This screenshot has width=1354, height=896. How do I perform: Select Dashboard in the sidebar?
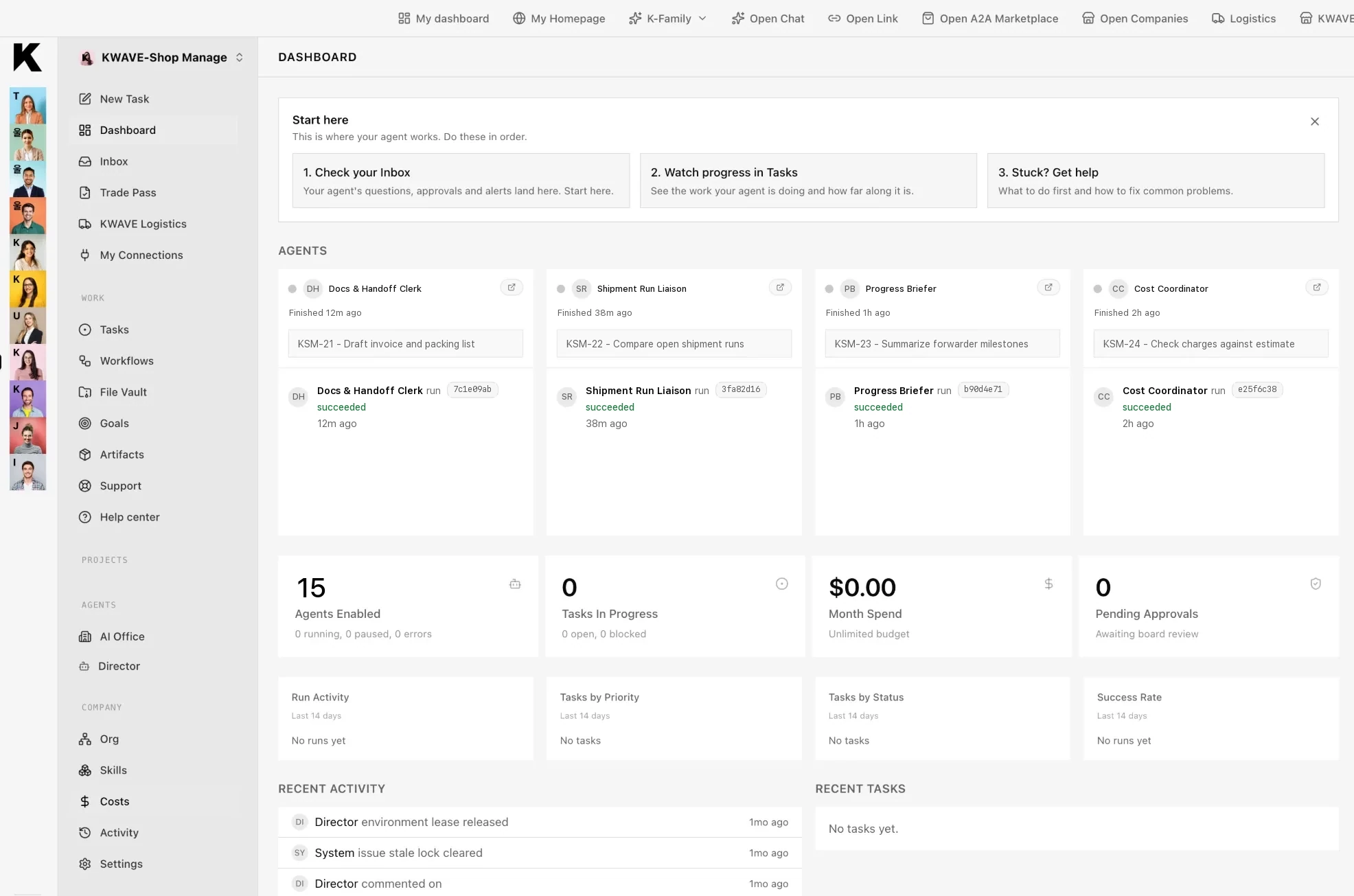tap(152, 130)
